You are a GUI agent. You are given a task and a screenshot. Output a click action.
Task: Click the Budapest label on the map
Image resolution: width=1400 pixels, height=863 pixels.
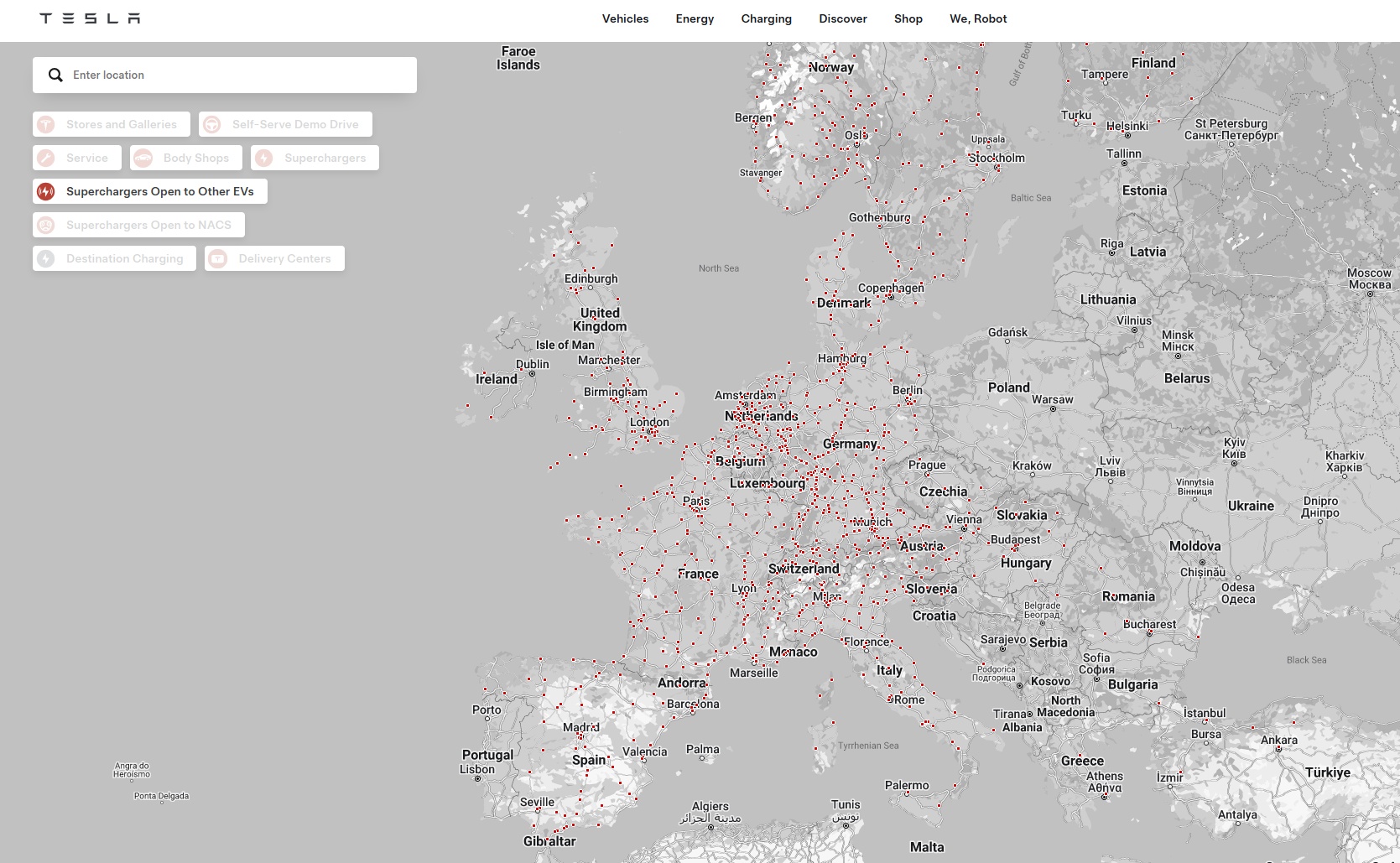pyautogui.click(x=1015, y=539)
